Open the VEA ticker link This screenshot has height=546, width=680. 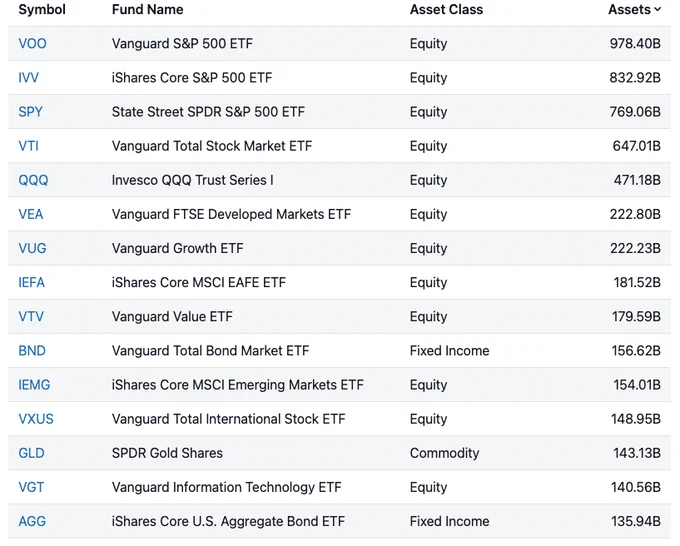click(x=31, y=214)
